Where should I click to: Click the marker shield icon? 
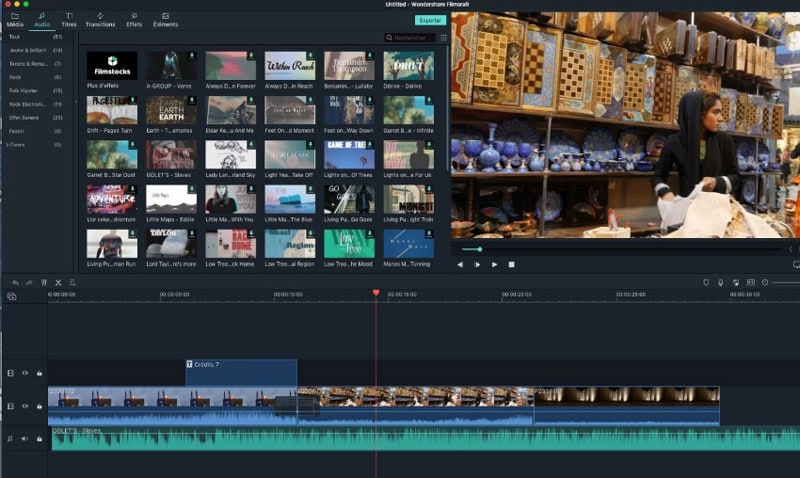coord(706,282)
